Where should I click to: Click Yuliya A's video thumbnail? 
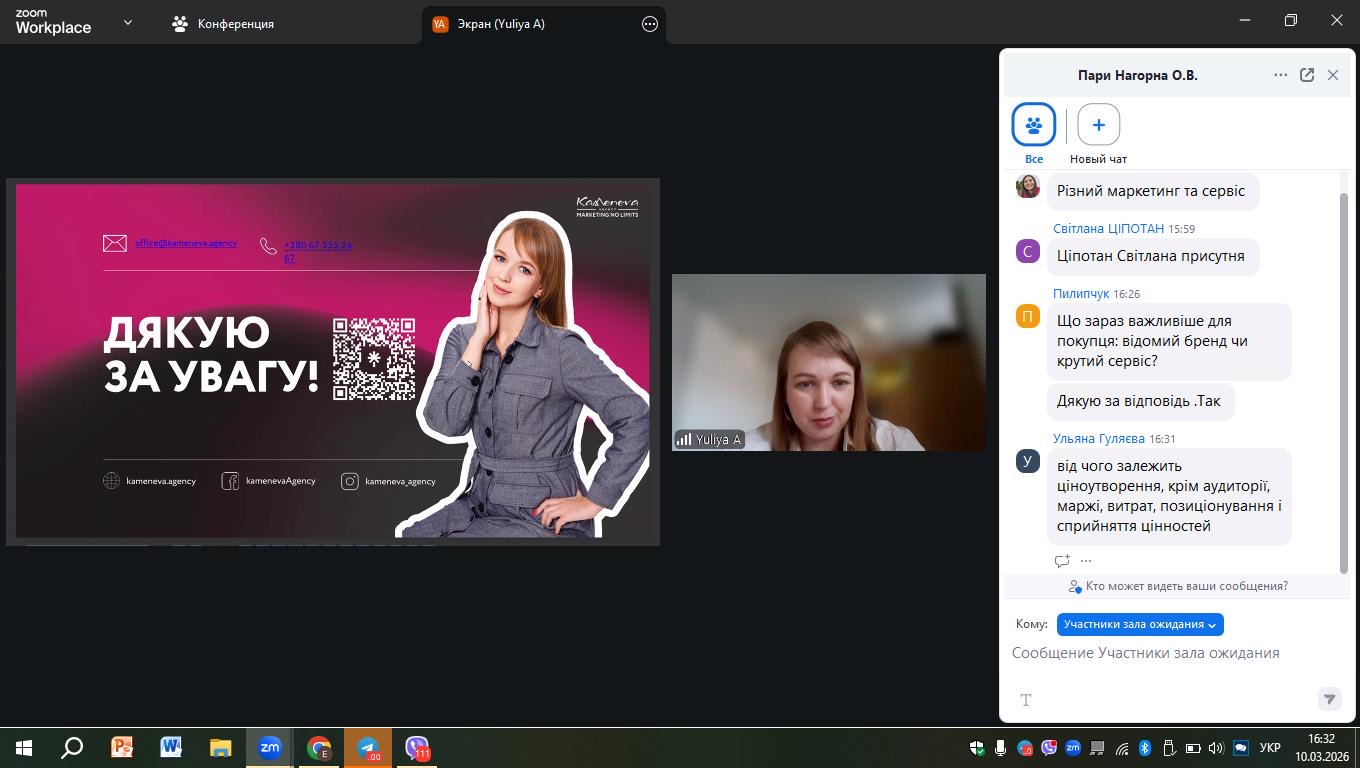click(x=828, y=362)
